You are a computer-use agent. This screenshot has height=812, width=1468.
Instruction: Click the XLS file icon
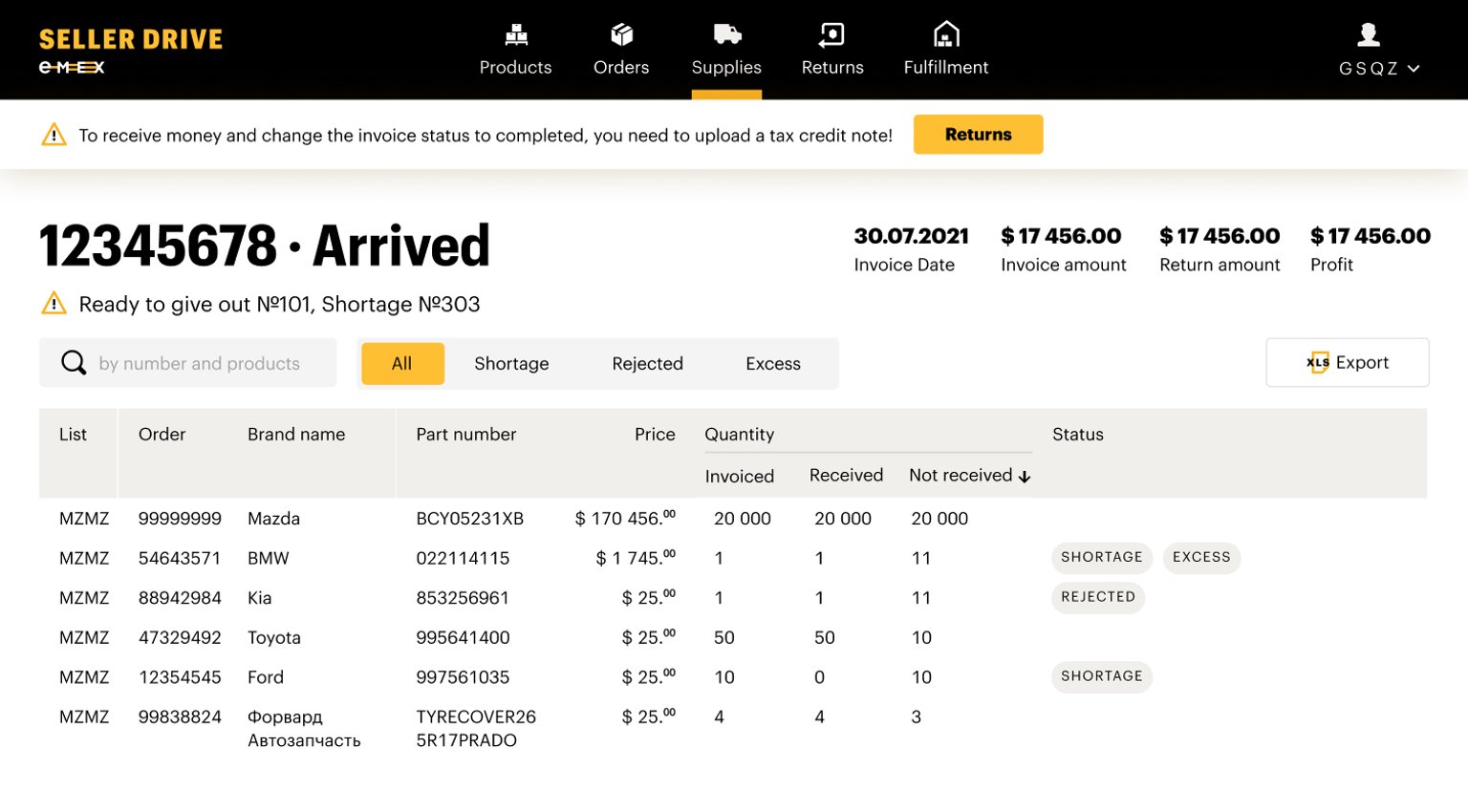click(x=1318, y=363)
